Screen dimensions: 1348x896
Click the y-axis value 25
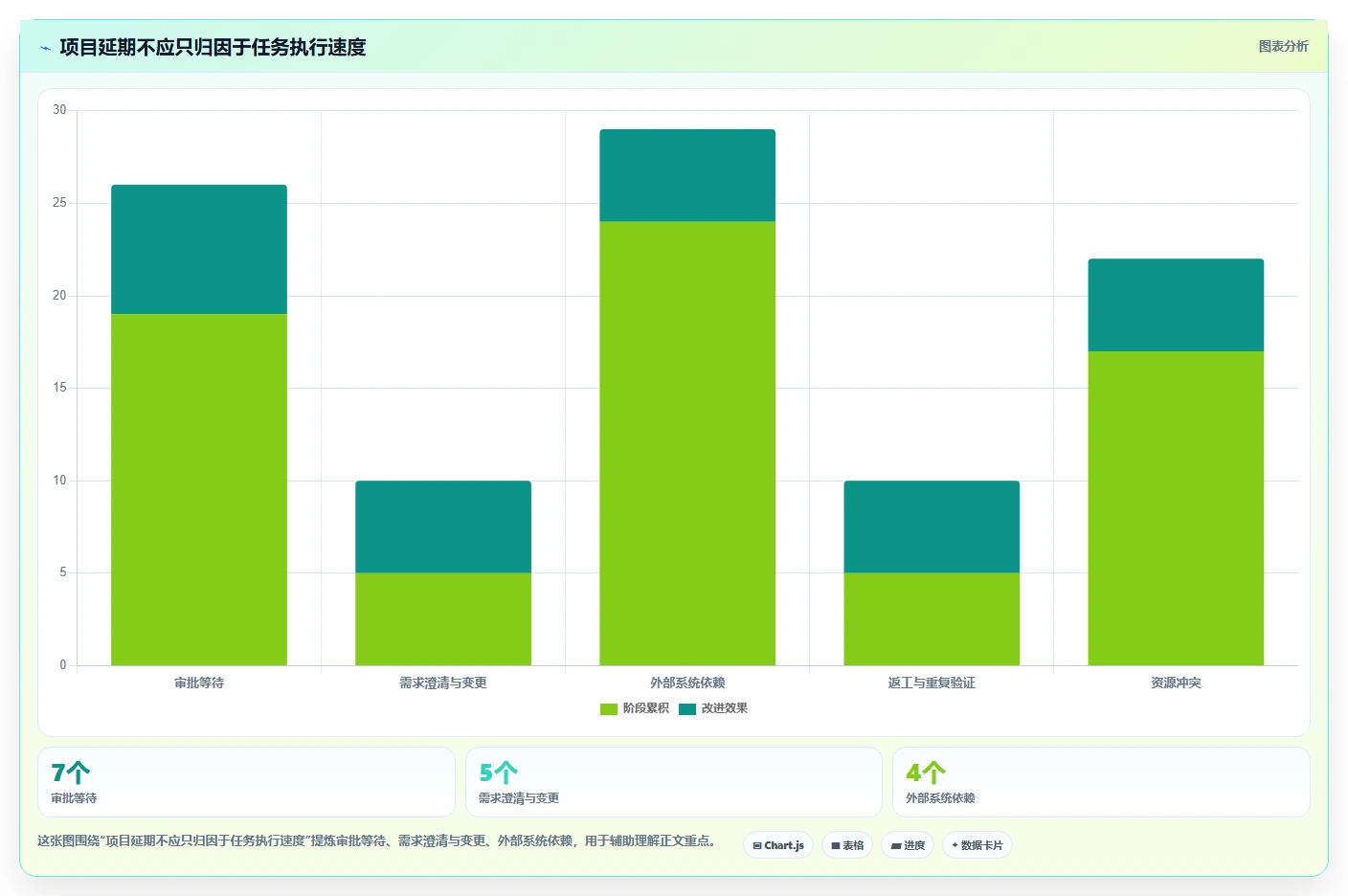click(x=59, y=203)
